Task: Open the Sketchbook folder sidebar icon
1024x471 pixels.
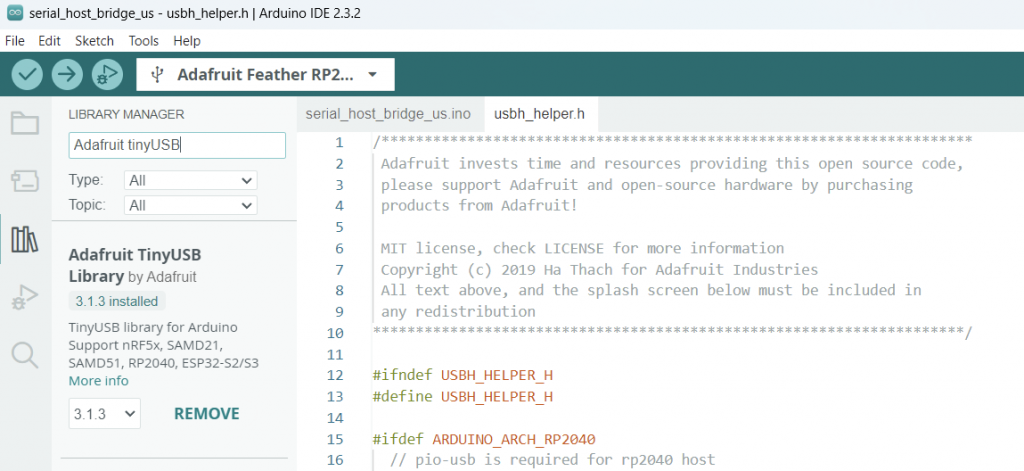Action: click(25, 123)
